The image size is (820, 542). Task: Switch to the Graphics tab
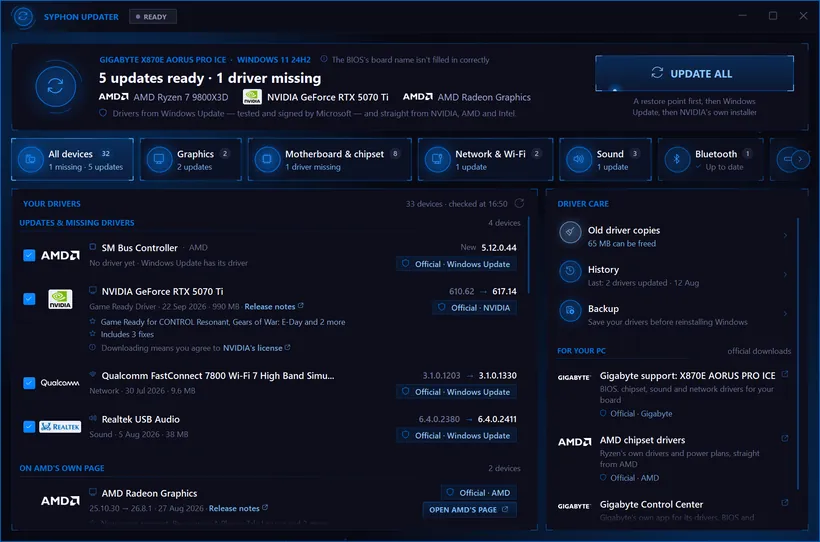(191, 160)
